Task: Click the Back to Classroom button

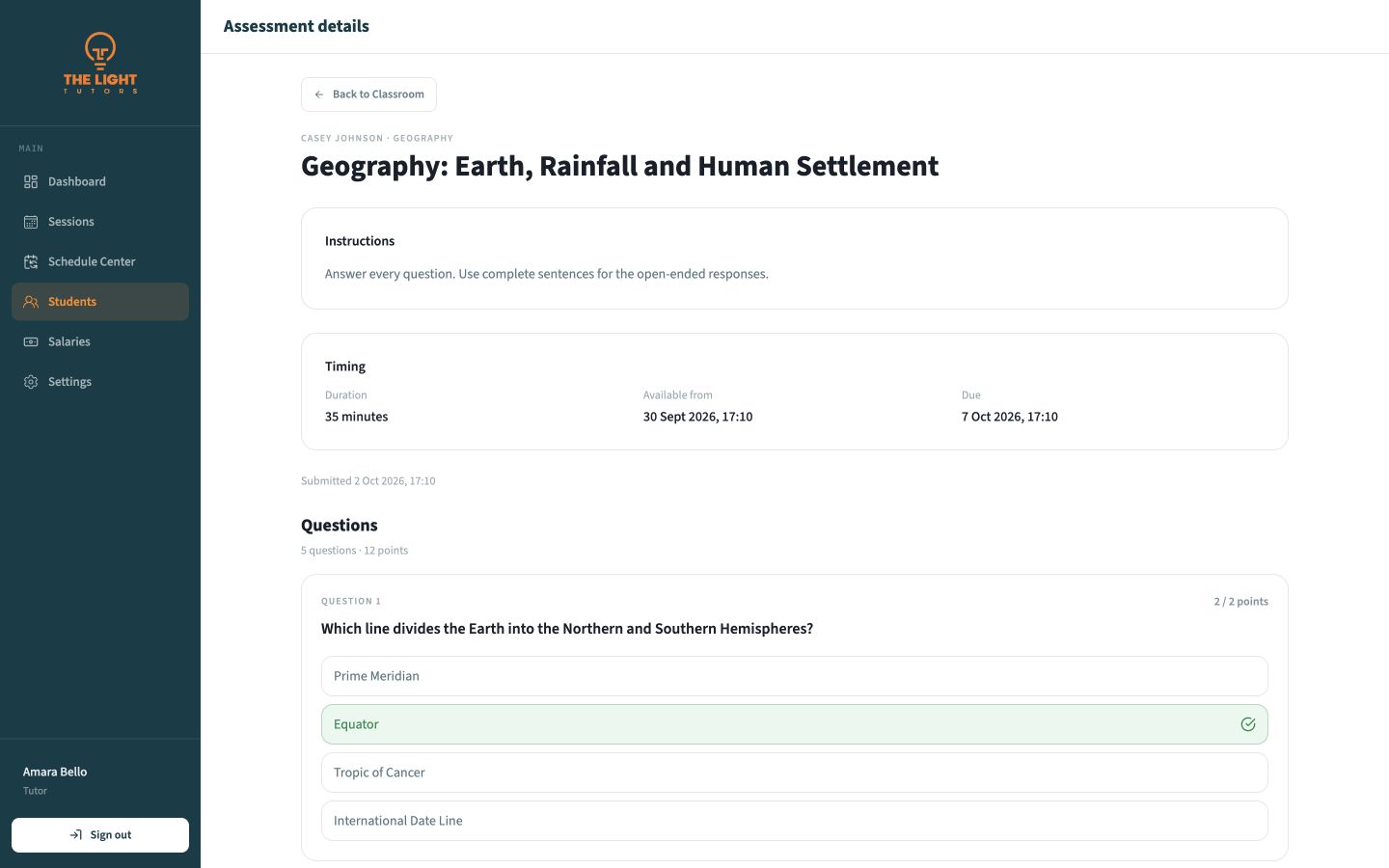Action: point(368,95)
